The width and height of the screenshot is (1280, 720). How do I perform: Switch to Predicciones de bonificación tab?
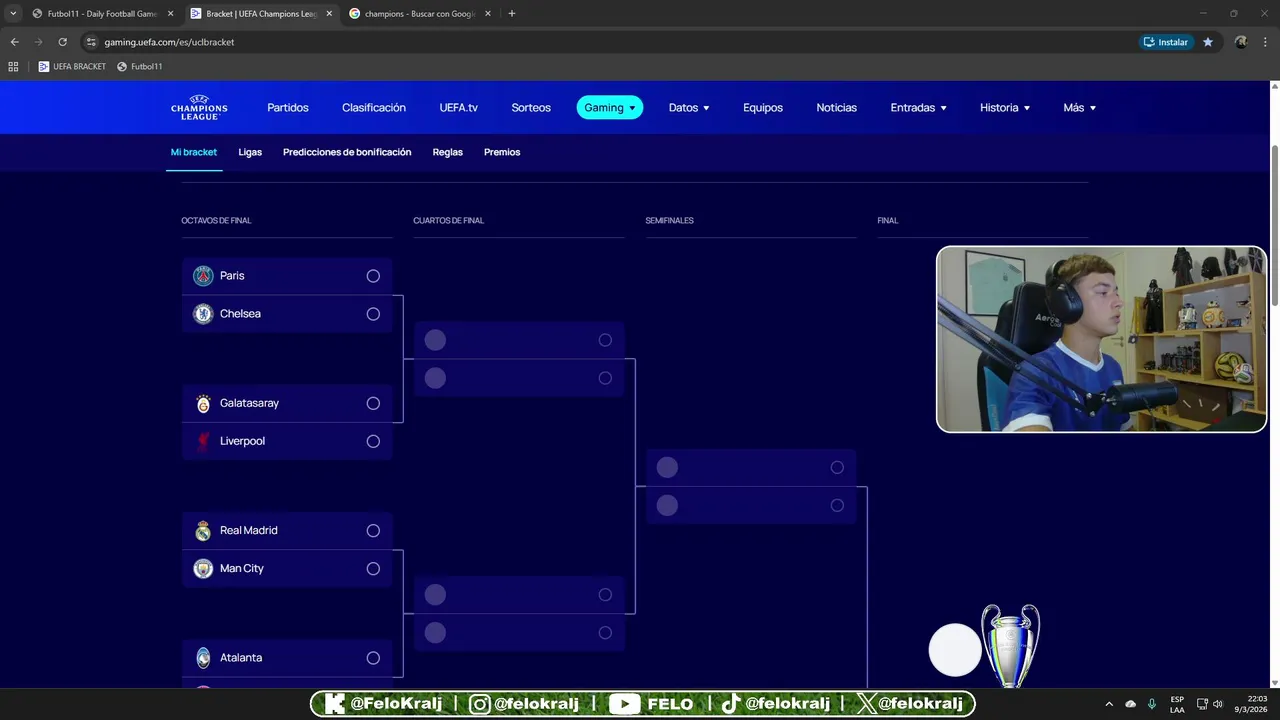coord(347,152)
